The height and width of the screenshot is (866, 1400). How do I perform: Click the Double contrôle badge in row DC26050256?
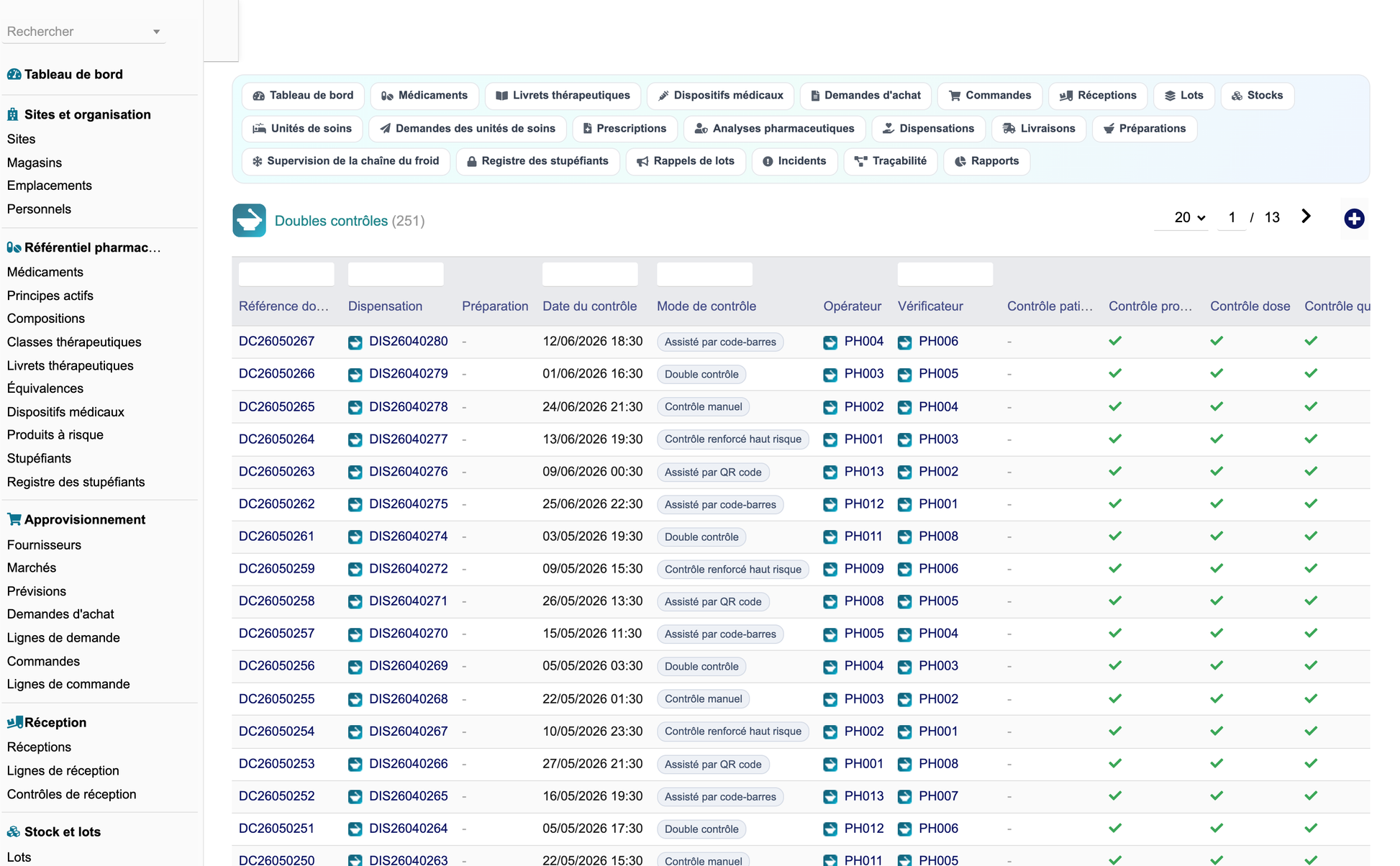(x=701, y=667)
